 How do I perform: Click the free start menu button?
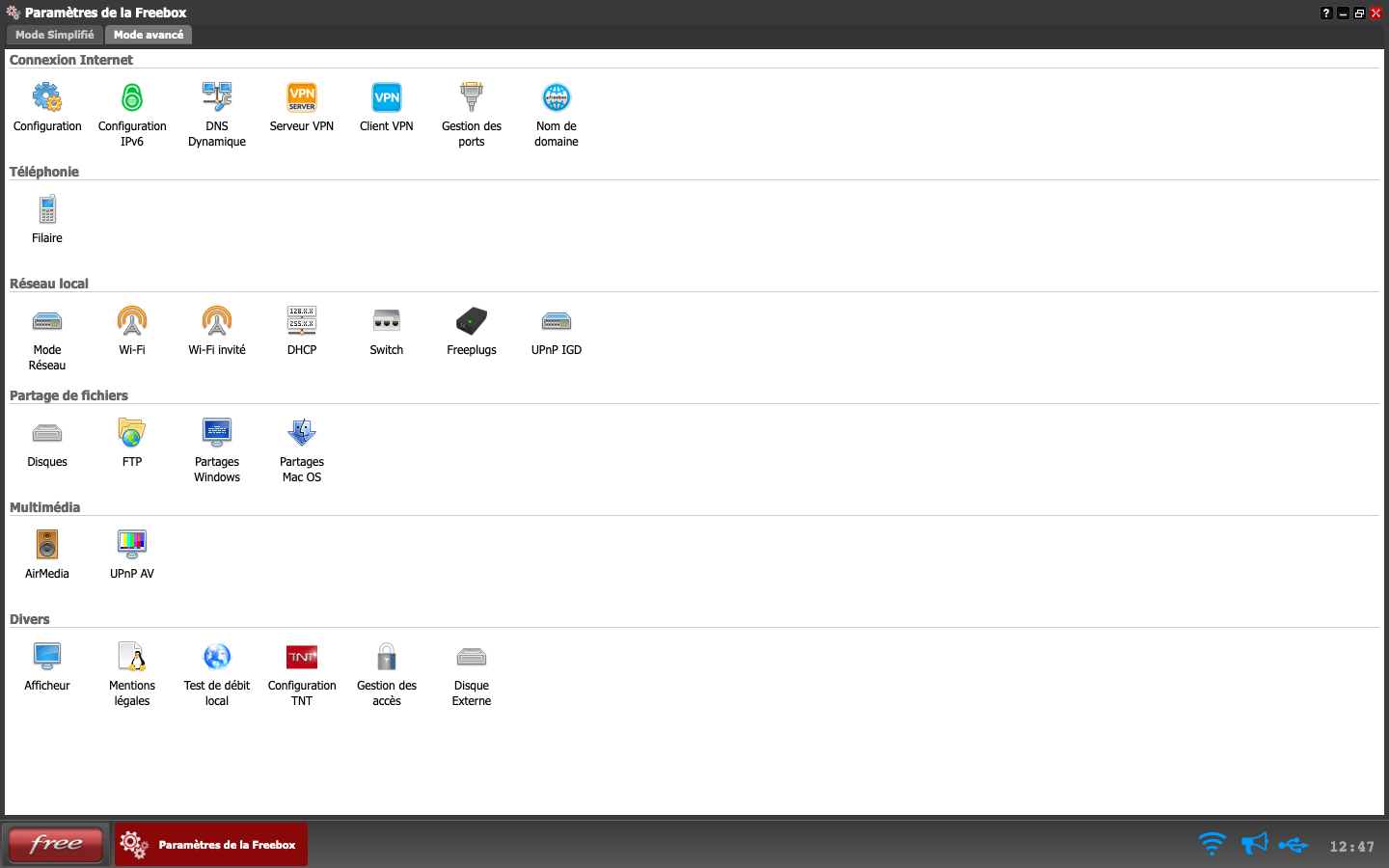point(56,845)
